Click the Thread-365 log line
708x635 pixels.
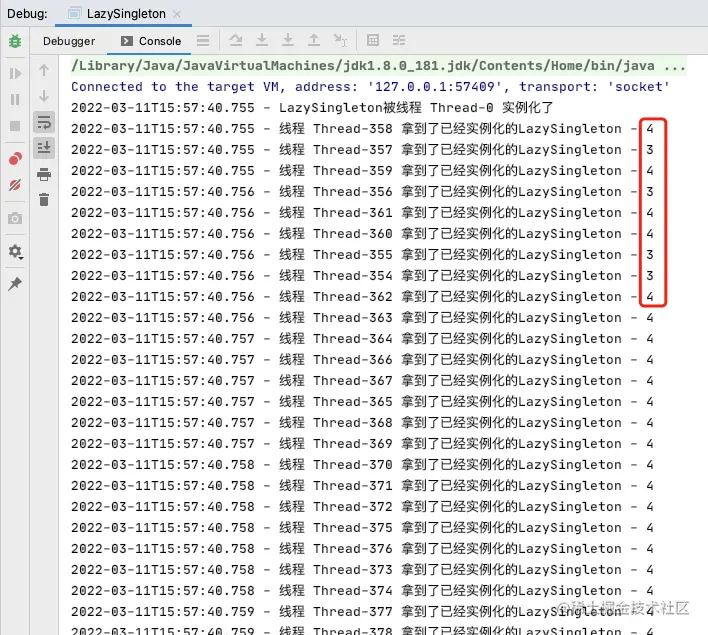(x=363, y=402)
